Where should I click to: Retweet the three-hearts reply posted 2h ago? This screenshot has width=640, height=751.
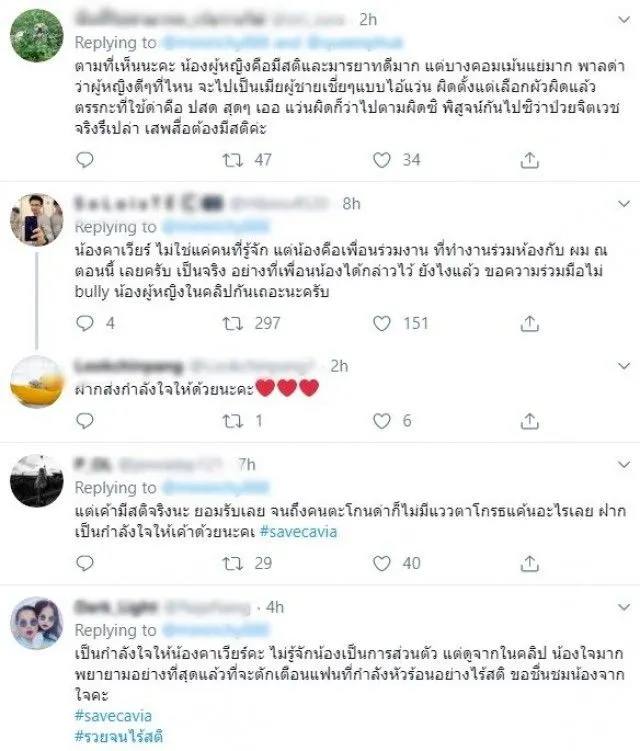point(233,421)
